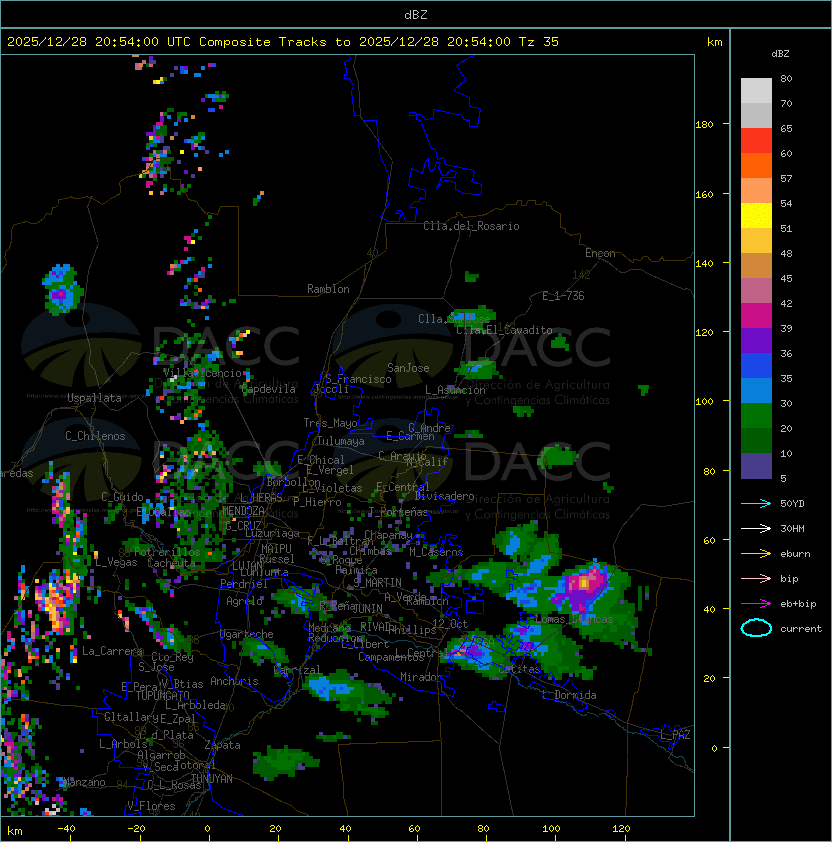Click the Manzano label on map

click(x=85, y=782)
